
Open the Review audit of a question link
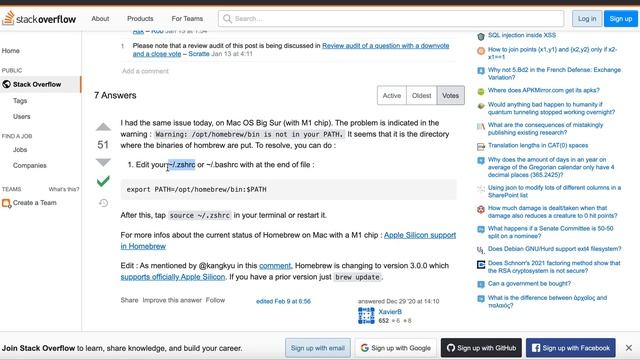point(291,50)
